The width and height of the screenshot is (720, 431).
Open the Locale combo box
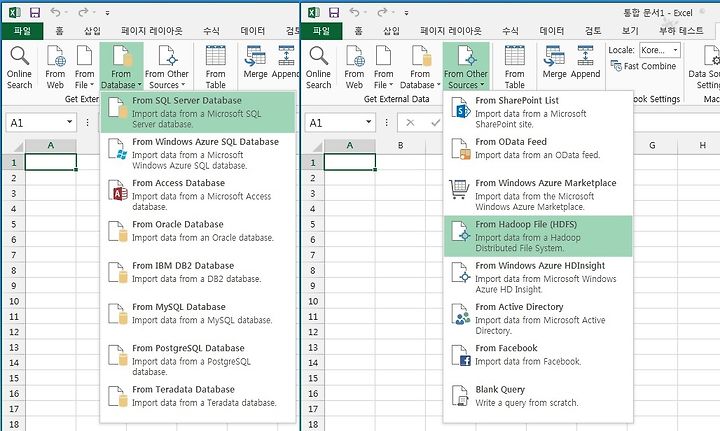(660, 50)
